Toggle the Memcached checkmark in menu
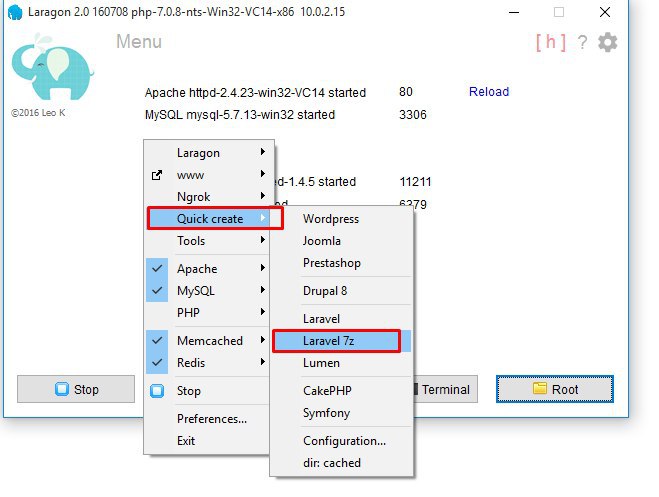The height and width of the screenshot is (497, 659). click(157, 340)
